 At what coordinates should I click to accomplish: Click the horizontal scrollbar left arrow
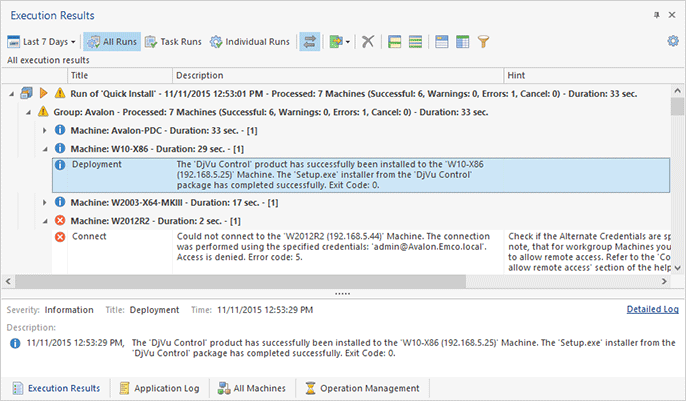[8, 281]
